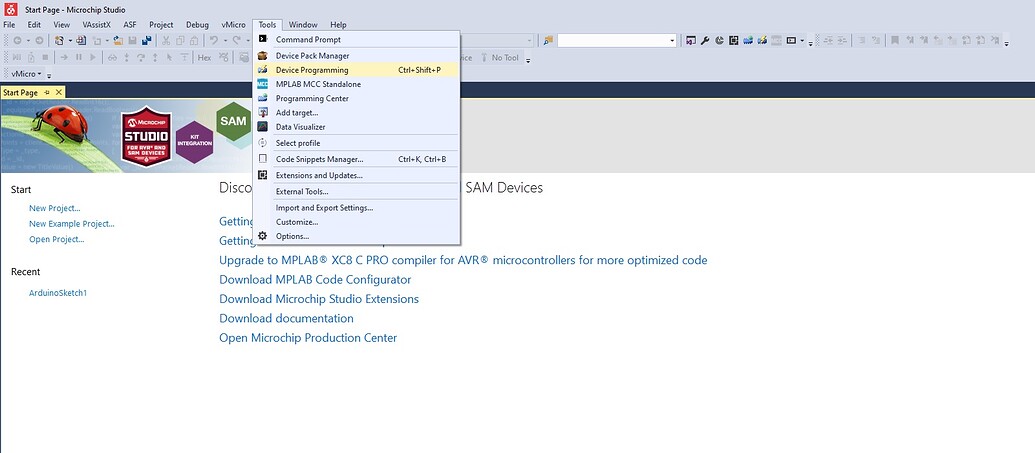Viewport: 1035px width, 453px height.
Task: Click the Device Pack Manager icon
Action: tap(263, 56)
